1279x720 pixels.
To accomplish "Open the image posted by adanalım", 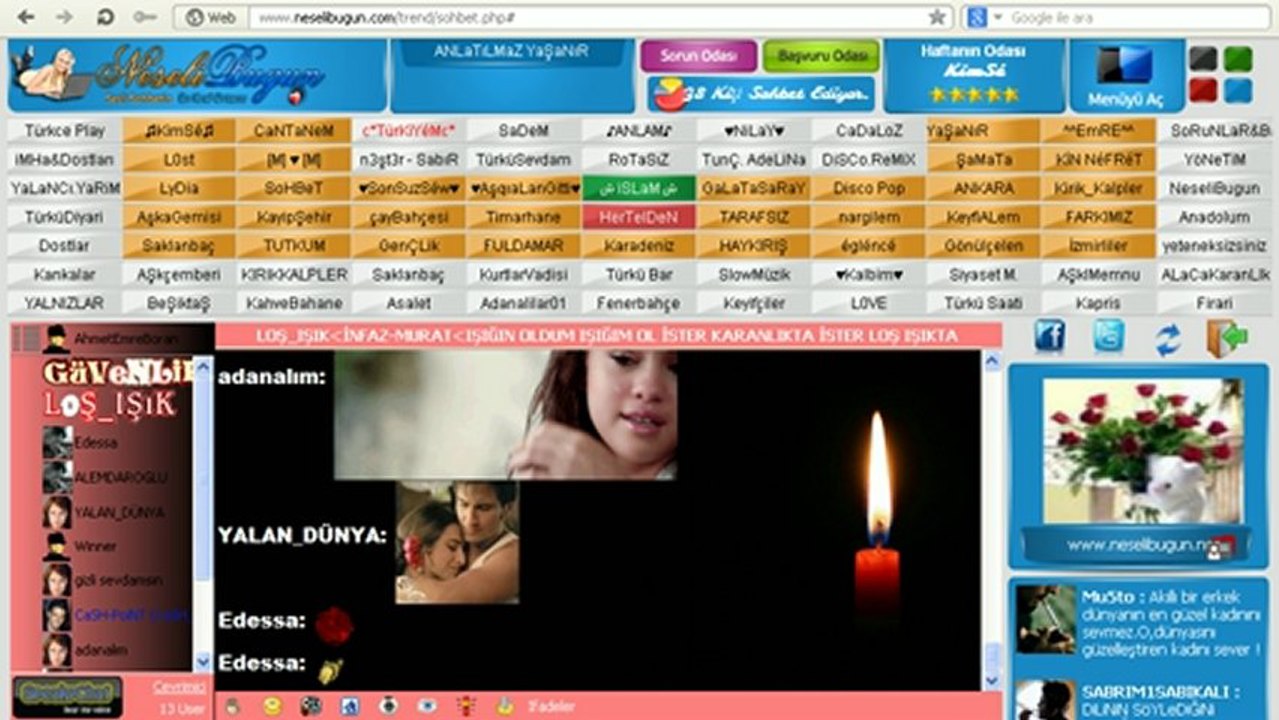I will [x=505, y=414].
